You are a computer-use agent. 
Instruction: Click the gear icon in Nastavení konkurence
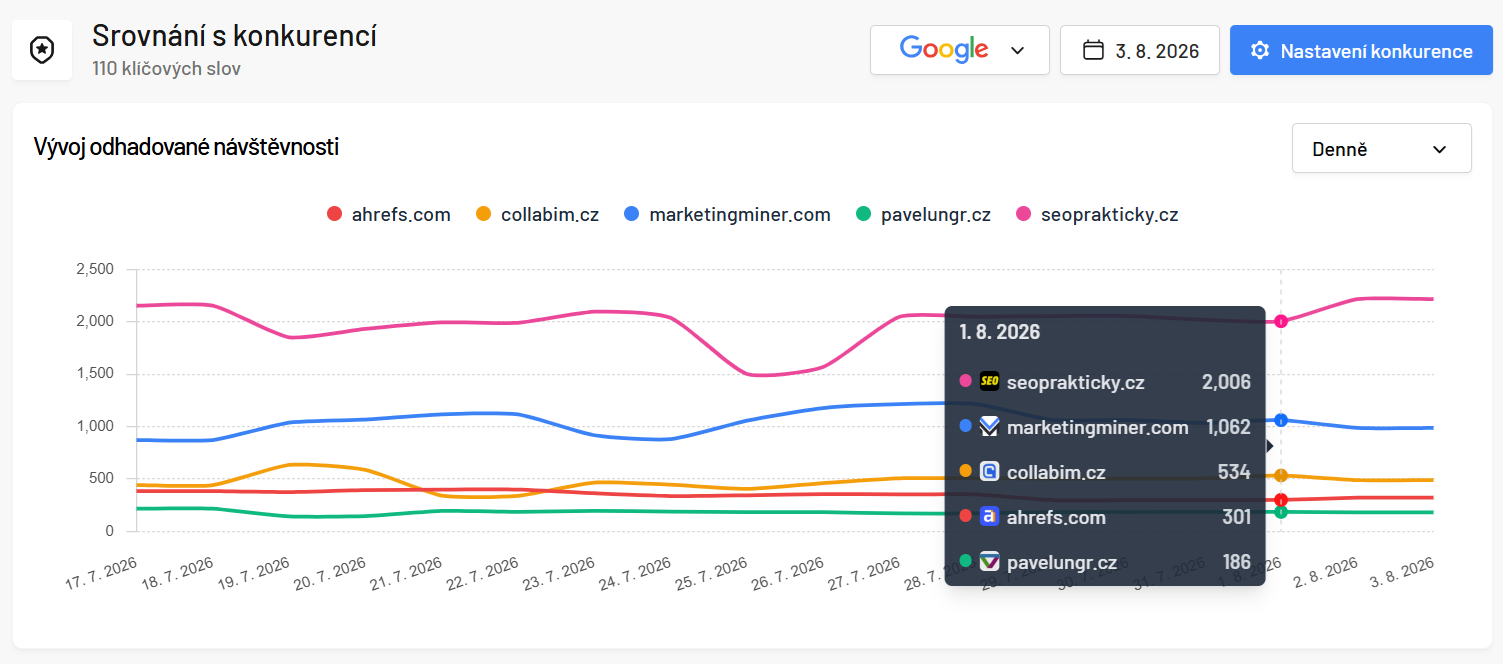pos(1260,51)
